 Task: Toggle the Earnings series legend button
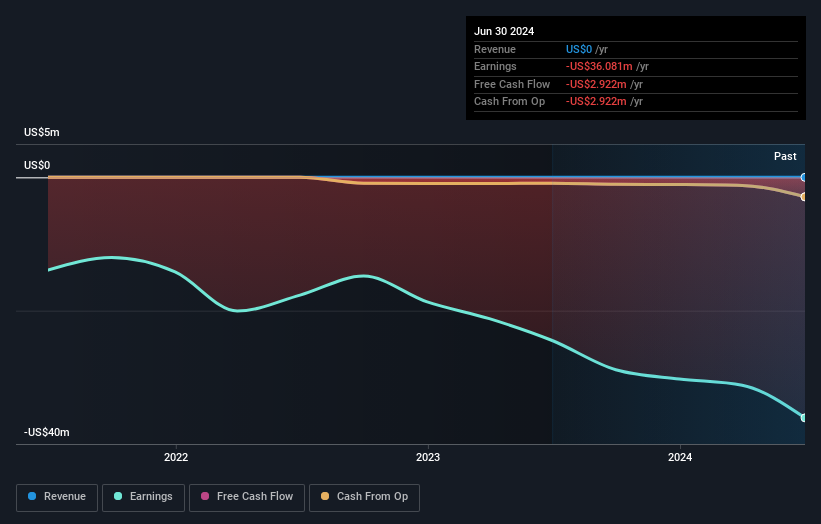pos(143,497)
